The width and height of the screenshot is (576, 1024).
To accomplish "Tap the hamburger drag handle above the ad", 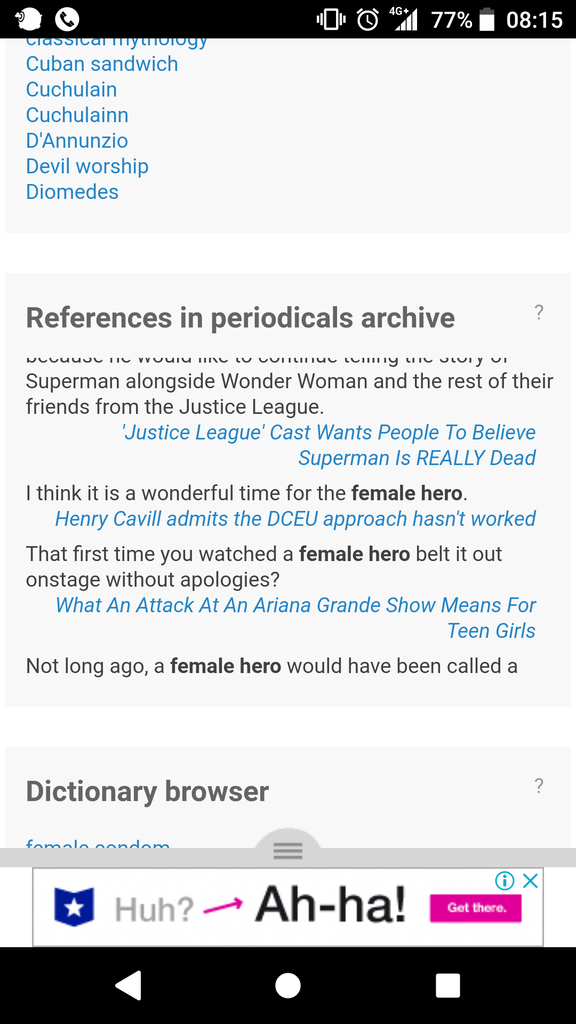I will (288, 850).
